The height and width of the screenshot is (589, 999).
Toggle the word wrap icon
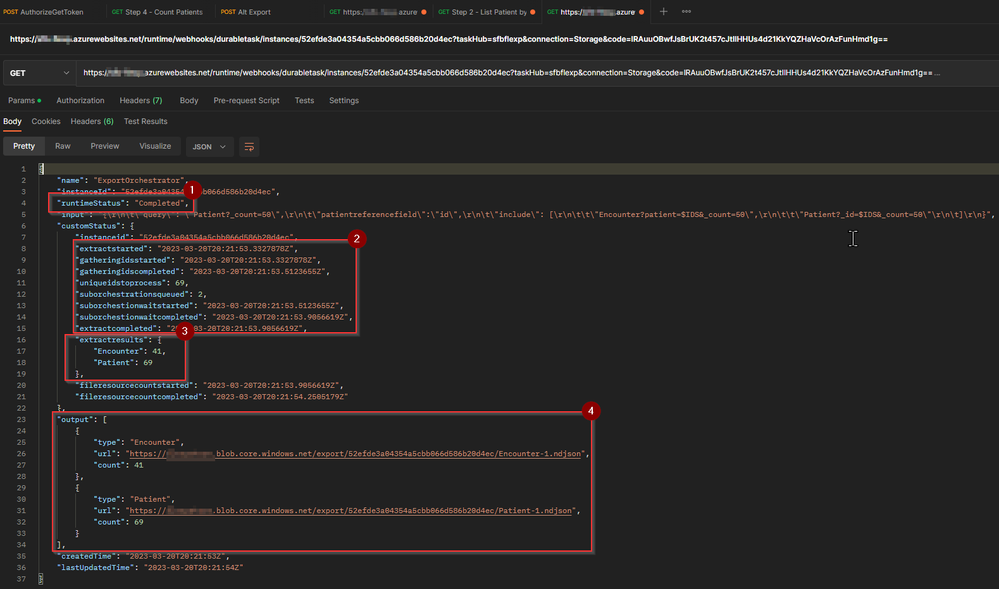click(249, 147)
